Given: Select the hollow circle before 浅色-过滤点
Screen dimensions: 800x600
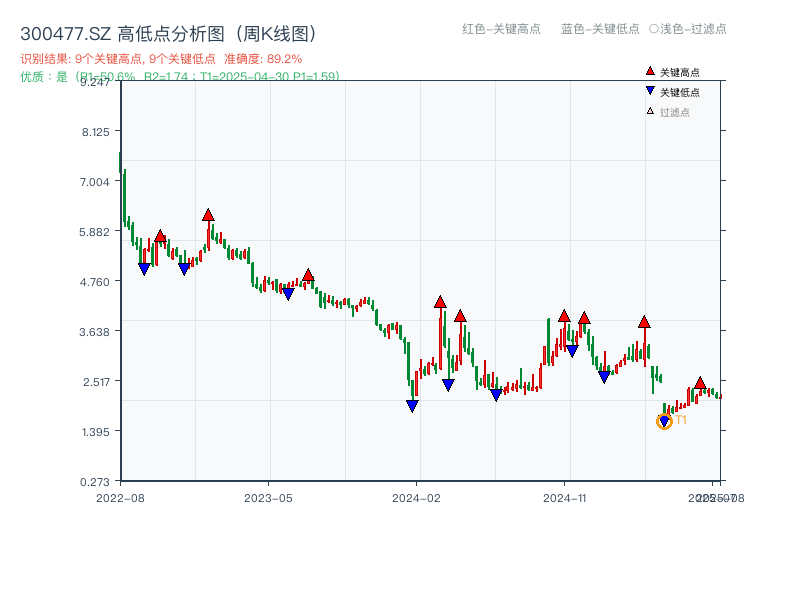Looking at the screenshot, I should click(654, 29).
